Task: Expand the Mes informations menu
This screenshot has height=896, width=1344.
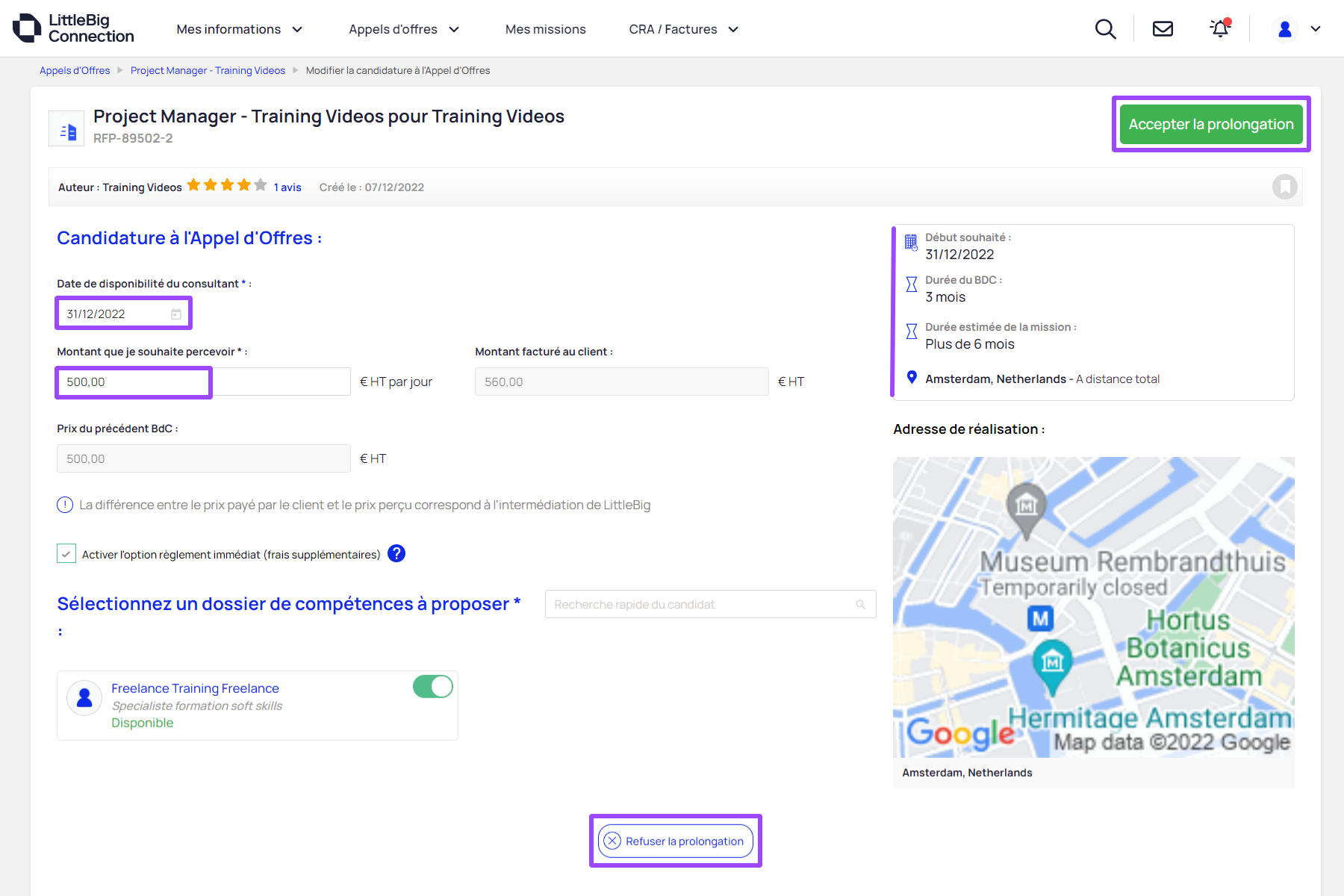Action: 239,29
